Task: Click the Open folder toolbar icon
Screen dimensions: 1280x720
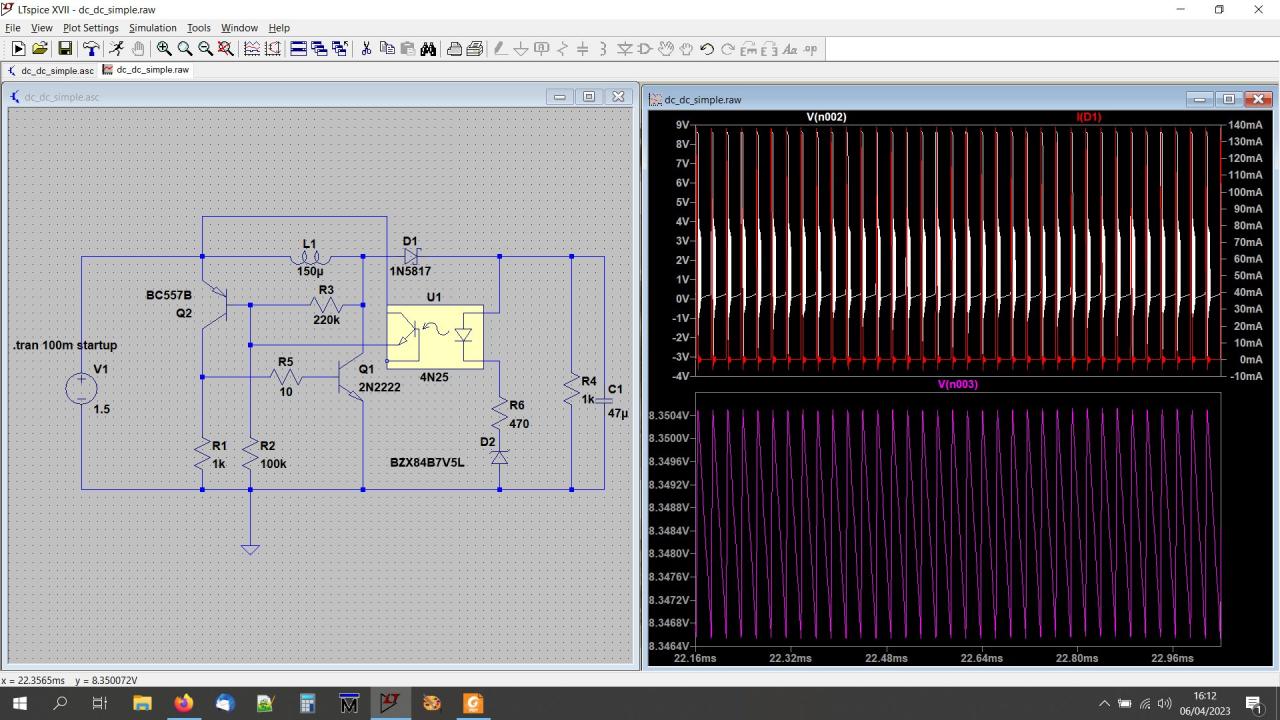Action: click(40, 48)
